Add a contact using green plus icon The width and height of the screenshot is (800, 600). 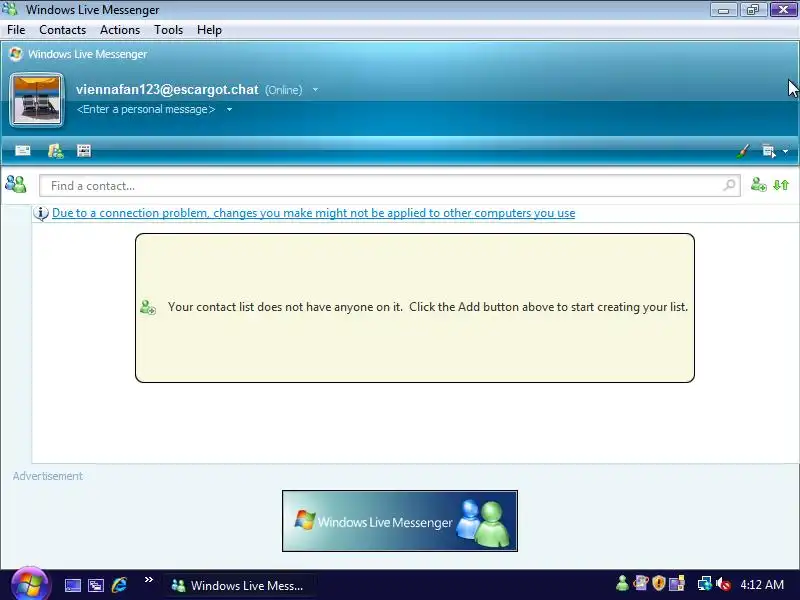tap(758, 185)
